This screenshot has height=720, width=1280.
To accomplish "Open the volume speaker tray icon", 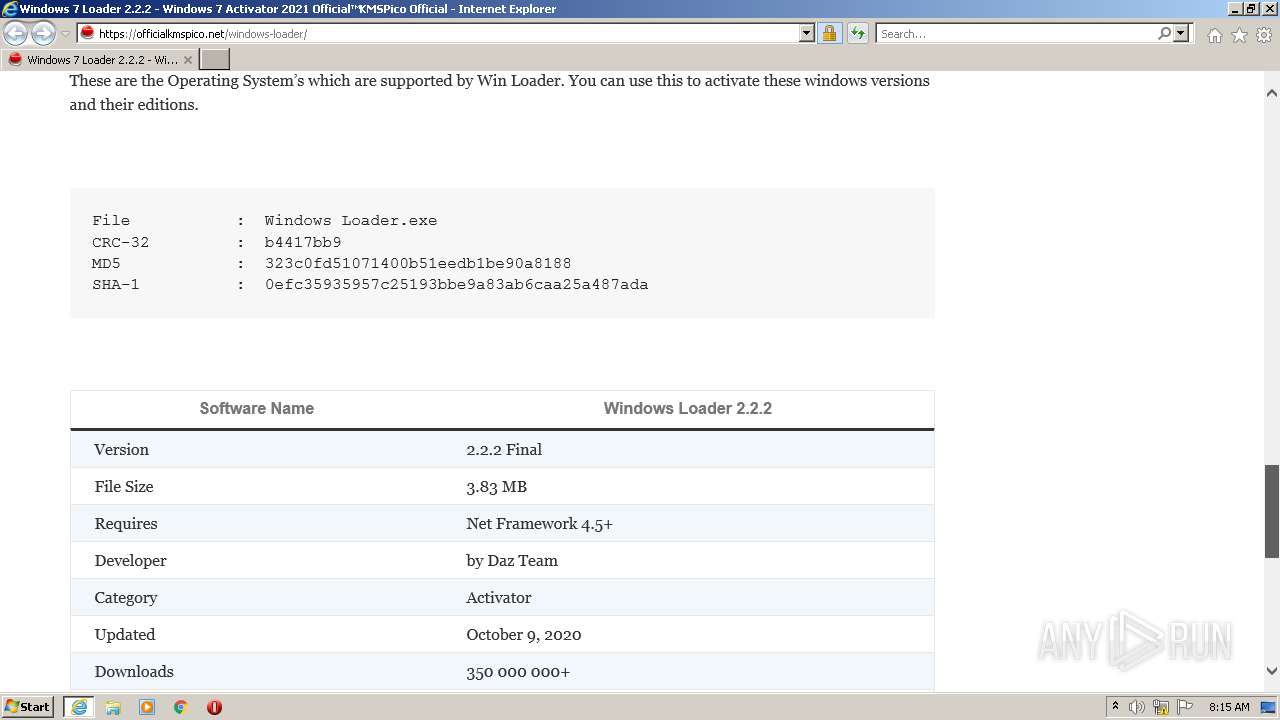I will (x=1136, y=707).
